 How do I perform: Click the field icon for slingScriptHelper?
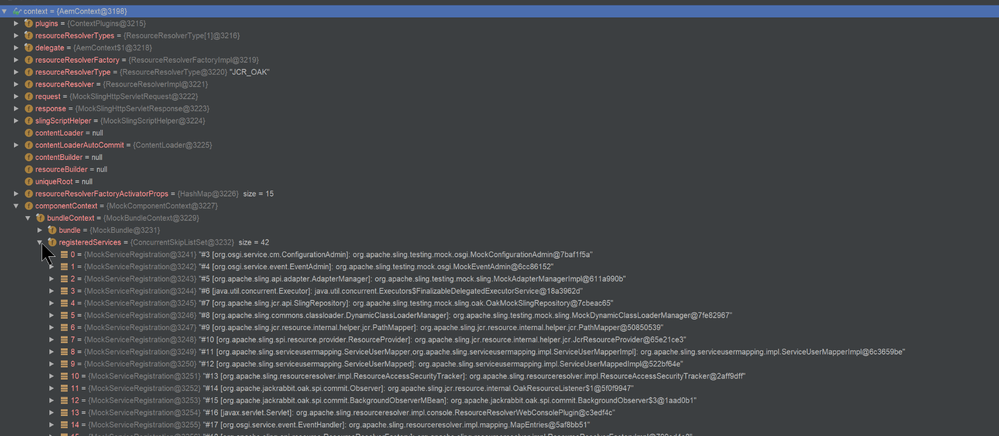coord(28,121)
